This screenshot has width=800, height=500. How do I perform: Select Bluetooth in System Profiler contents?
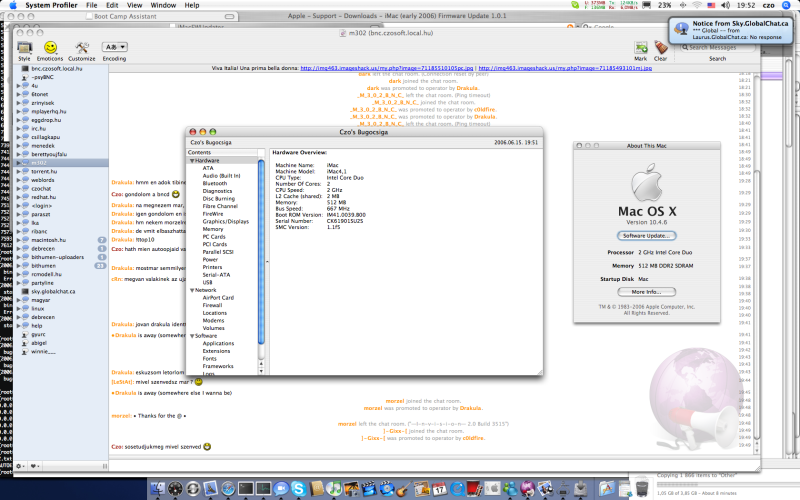point(215,183)
